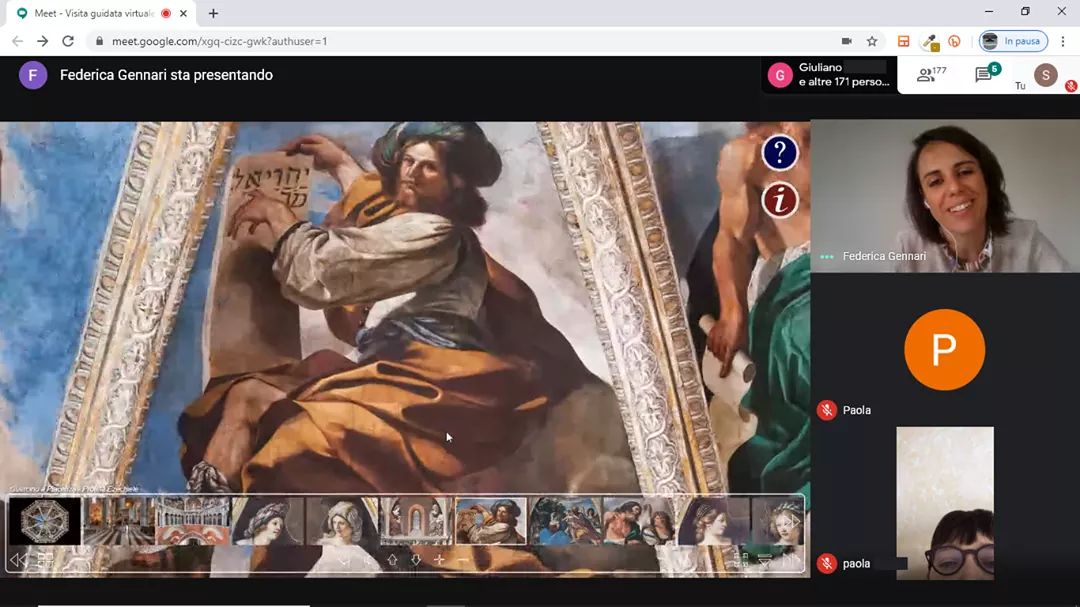Select the first turbaned woman portrait thumbnail

pos(267,521)
